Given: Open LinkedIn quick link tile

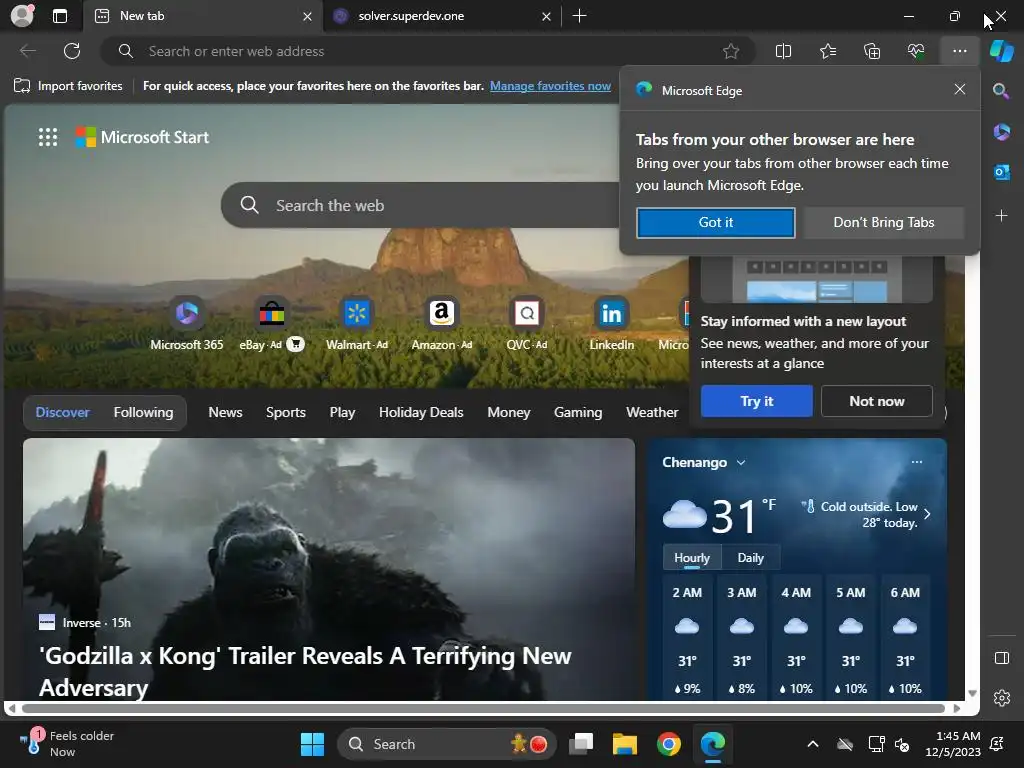Looking at the screenshot, I should (x=611, y=324).
